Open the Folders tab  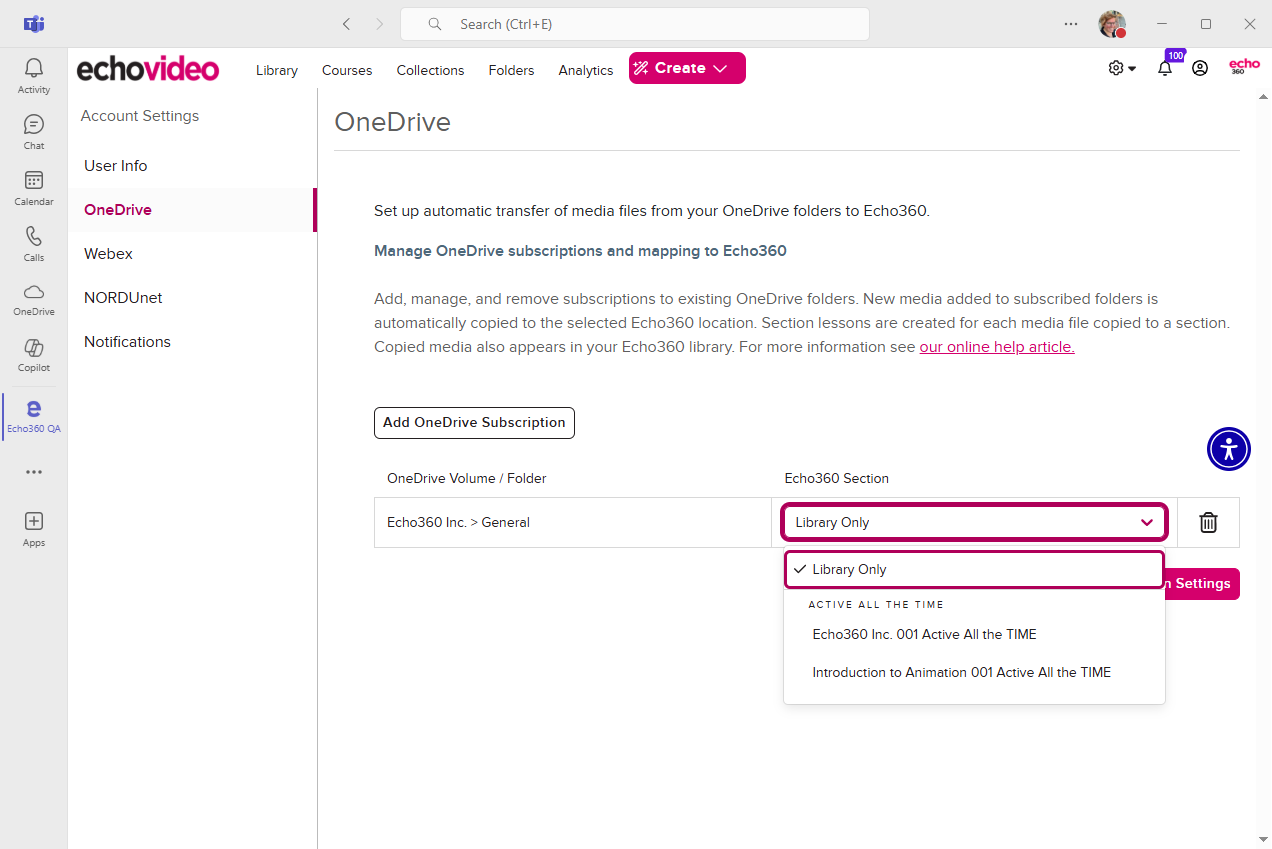pyautogui.click(x=511, y=70)
